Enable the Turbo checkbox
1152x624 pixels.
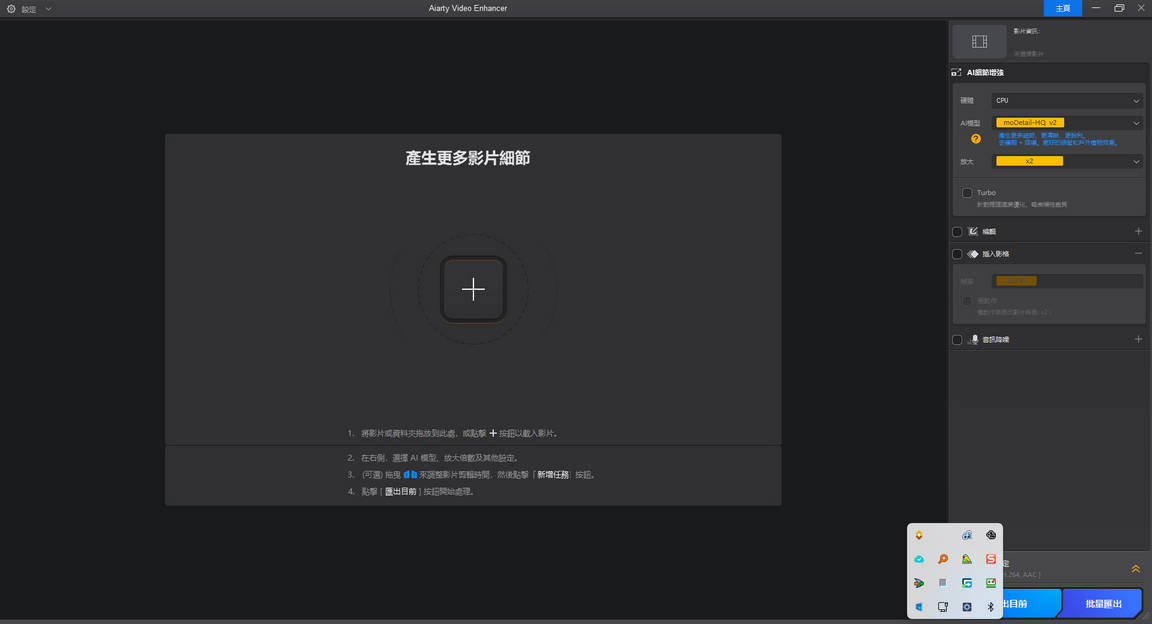[967, 192]
